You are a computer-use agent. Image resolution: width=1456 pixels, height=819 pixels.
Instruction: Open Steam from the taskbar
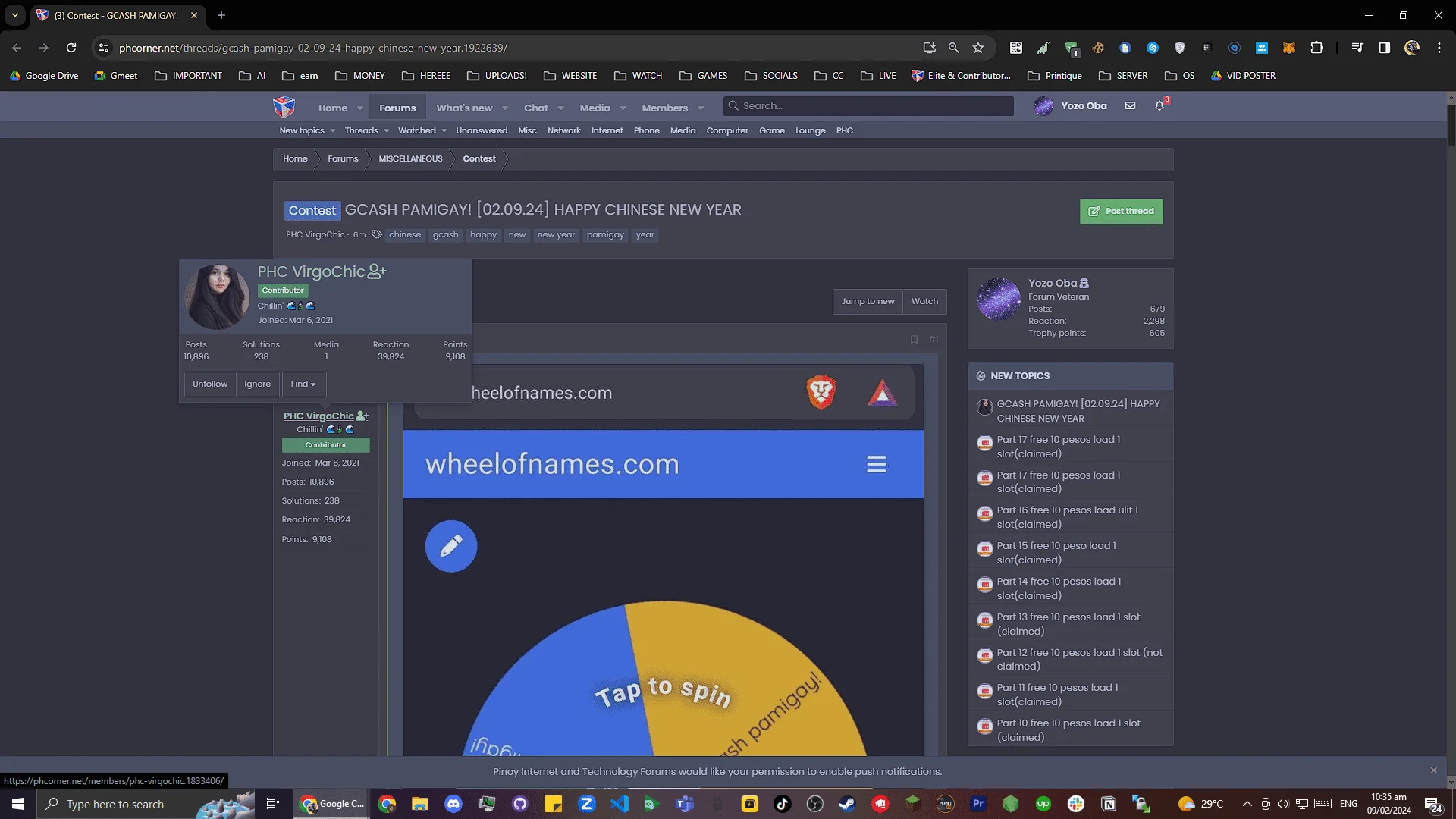847,804
